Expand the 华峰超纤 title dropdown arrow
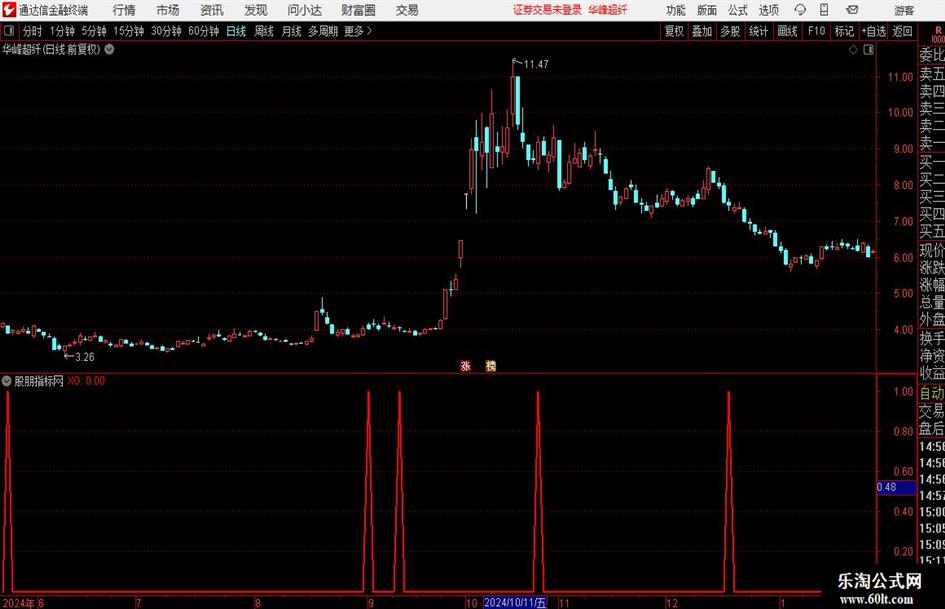This screenshot has width=945, height=609. tap(110, 49)
